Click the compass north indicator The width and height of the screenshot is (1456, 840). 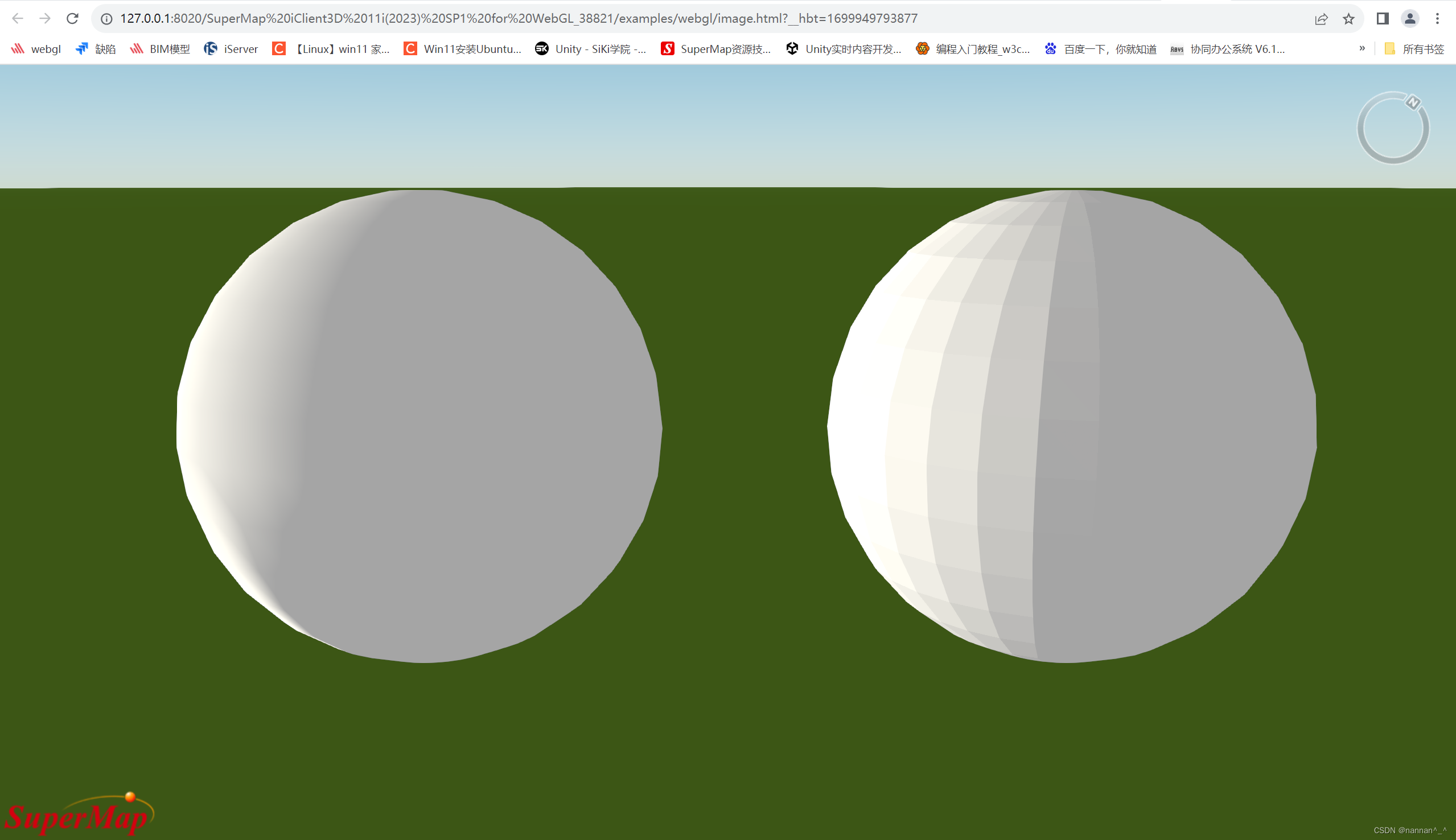pyautogui.click(x=1413, y=102)
